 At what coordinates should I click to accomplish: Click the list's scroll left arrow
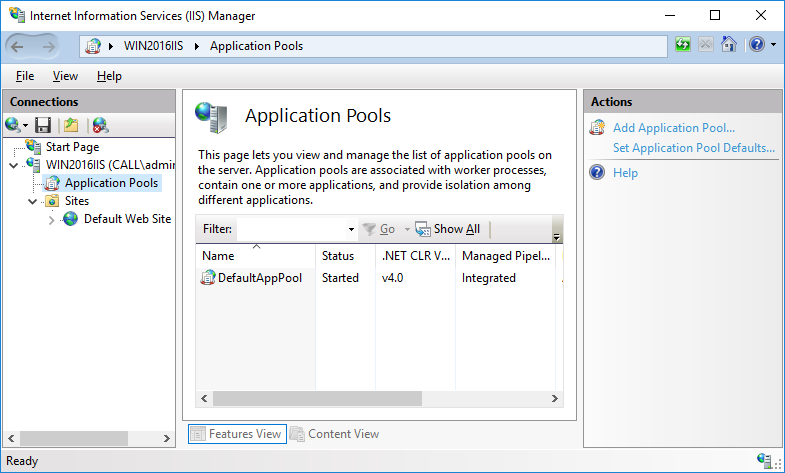[204, 398]
